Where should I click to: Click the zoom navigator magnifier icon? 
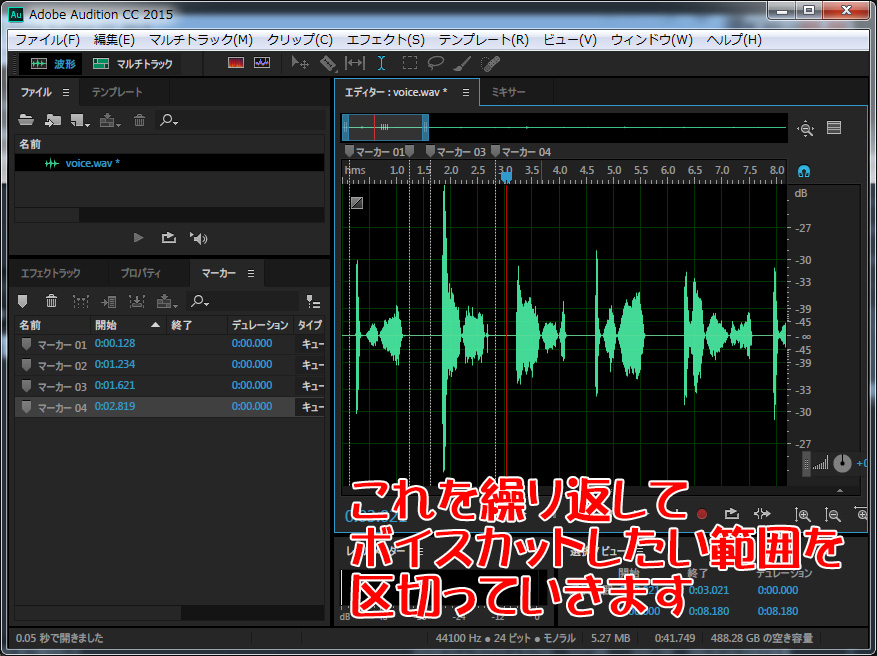805,128
